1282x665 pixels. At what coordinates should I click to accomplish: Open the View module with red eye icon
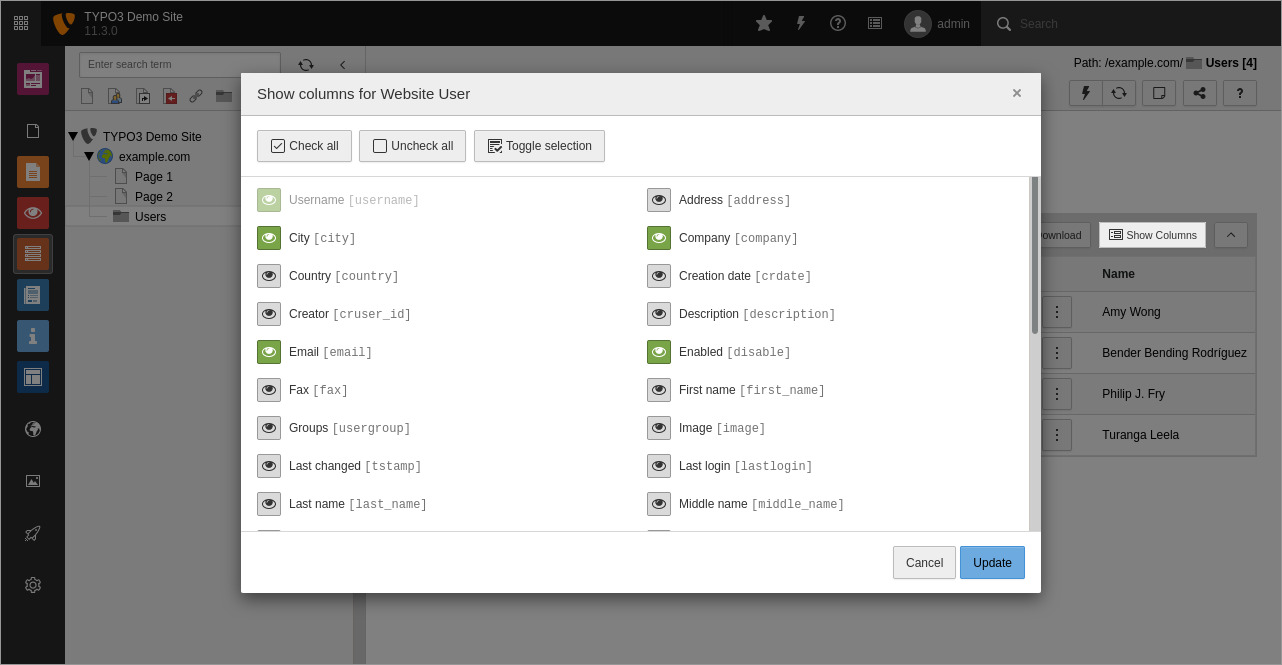pyautogui.click(x=33, y=213)
